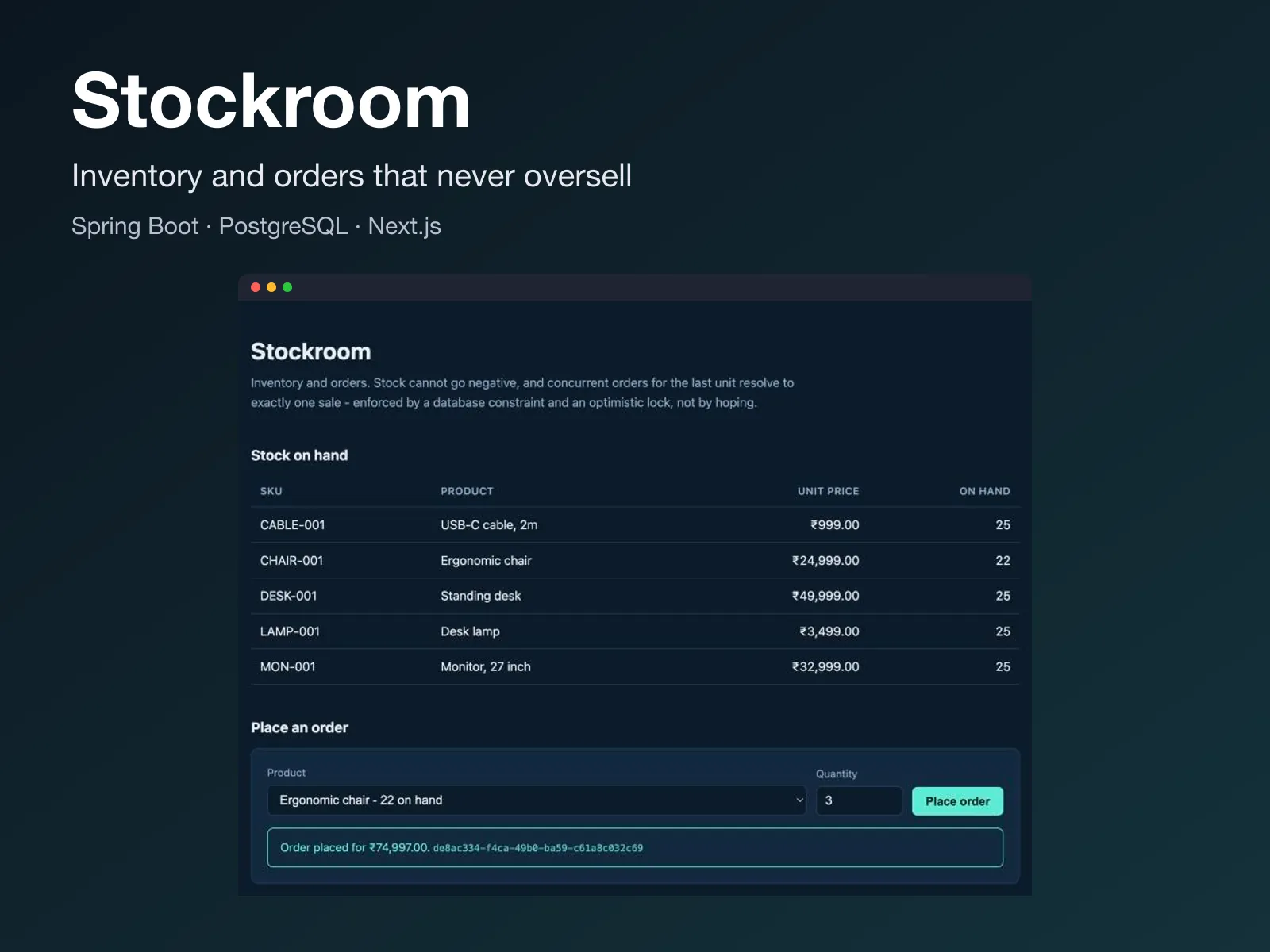Click unit price ₹24,999.00
Screen dimensions: 1270x952
point(825,561)
